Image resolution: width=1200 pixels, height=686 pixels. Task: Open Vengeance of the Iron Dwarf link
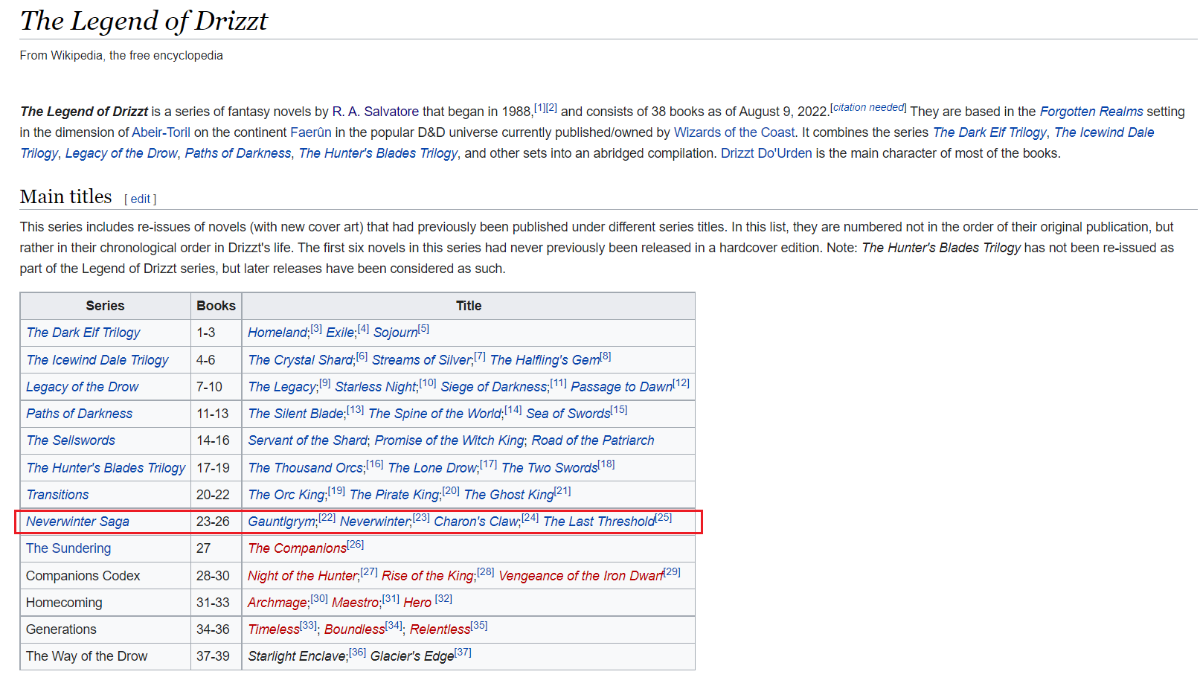click(x=581, y=575)
